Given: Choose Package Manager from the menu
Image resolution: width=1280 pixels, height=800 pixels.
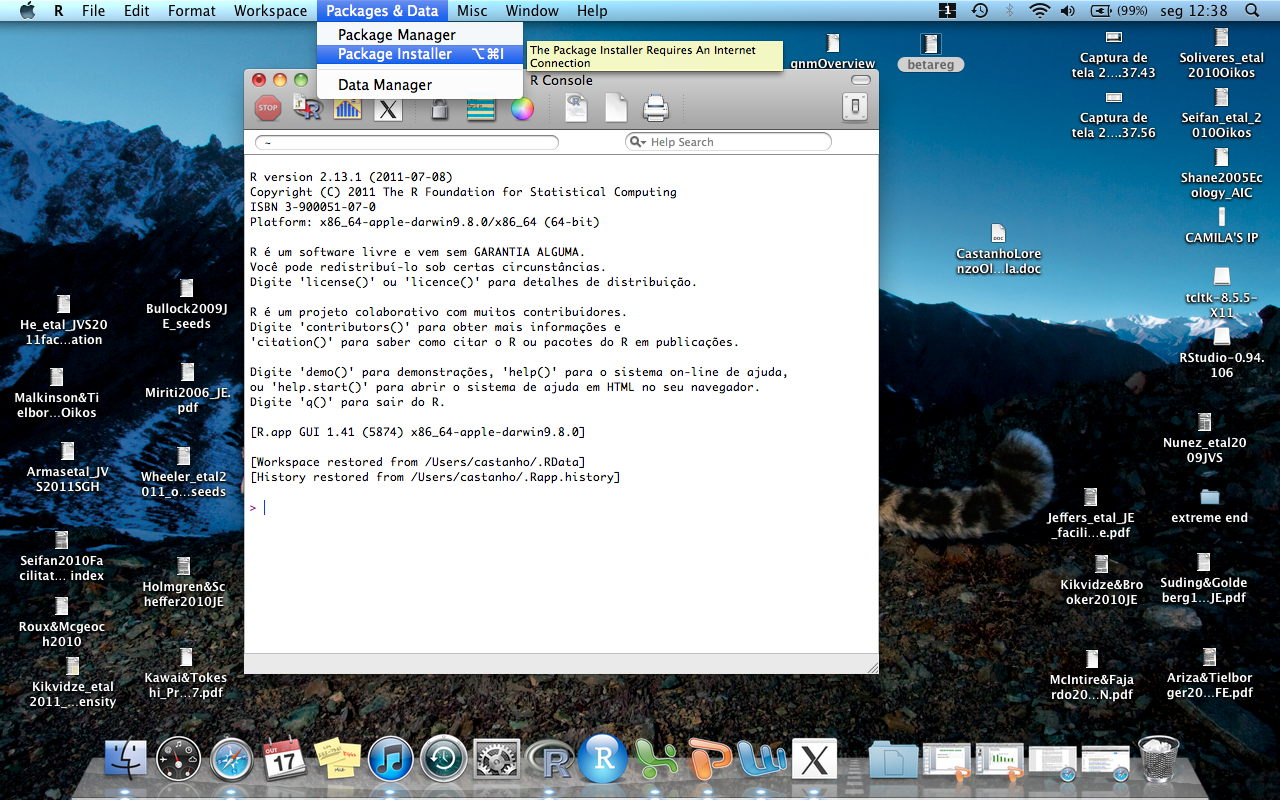Looking at the screenshot, I should (420, 35).
